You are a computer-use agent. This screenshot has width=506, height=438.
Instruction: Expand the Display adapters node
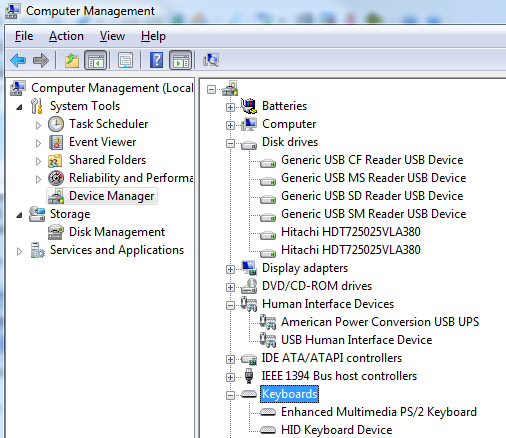click(230, 269)
